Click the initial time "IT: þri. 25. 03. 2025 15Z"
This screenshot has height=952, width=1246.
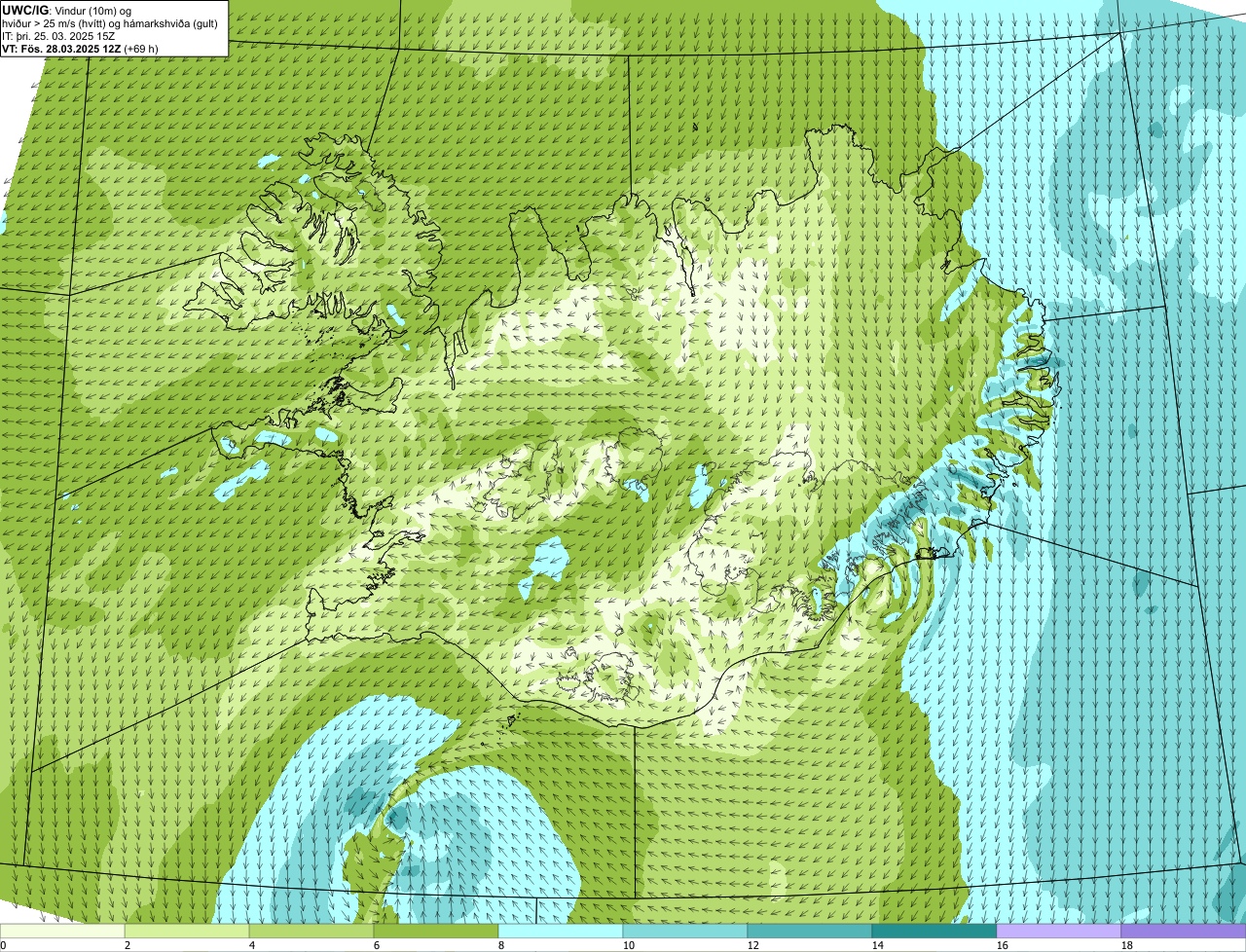pos(59,35)
